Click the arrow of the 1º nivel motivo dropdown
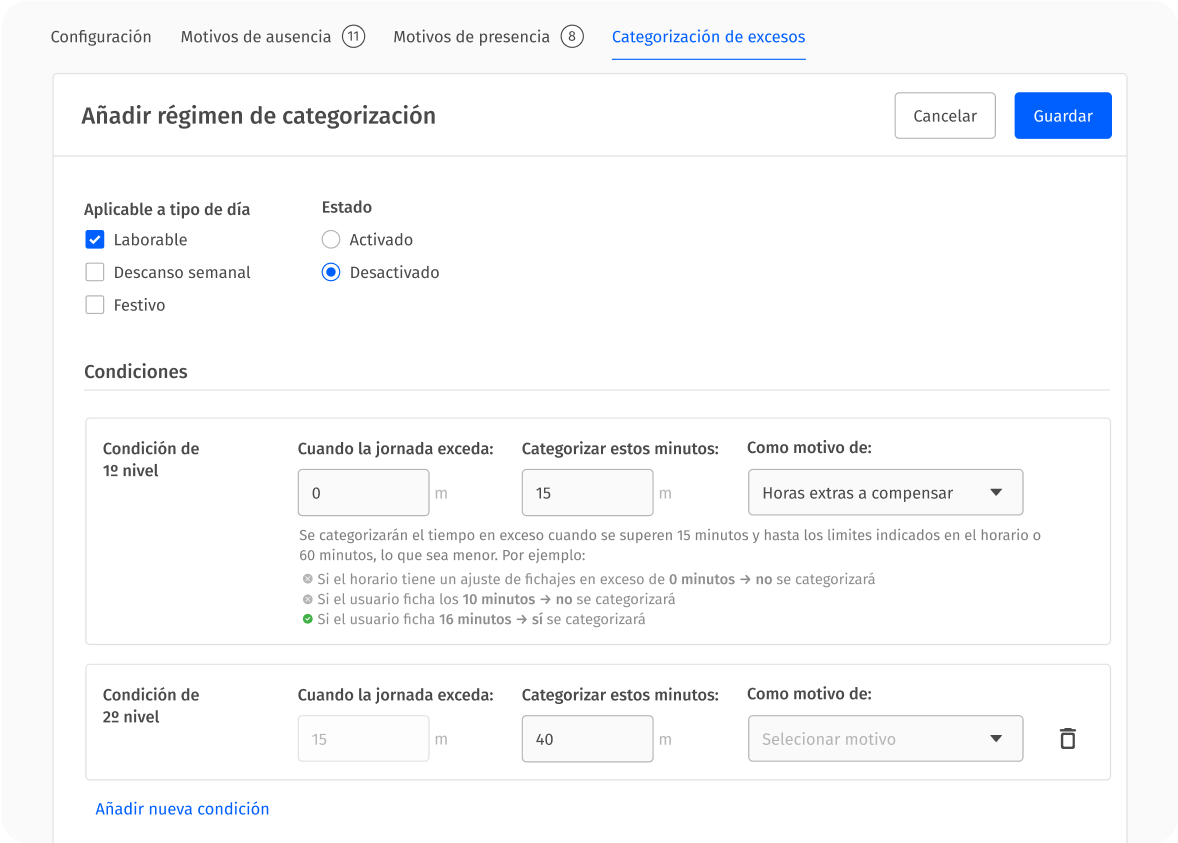Screen dimensions: 1178x843 (995, 493)
